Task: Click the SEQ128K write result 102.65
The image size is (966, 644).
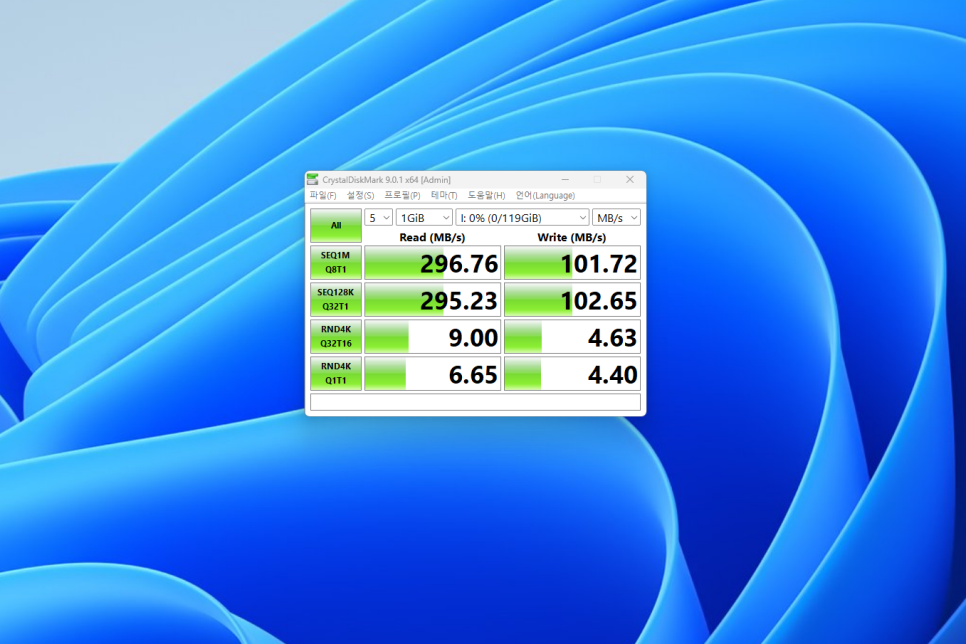Action: point(572,300)
